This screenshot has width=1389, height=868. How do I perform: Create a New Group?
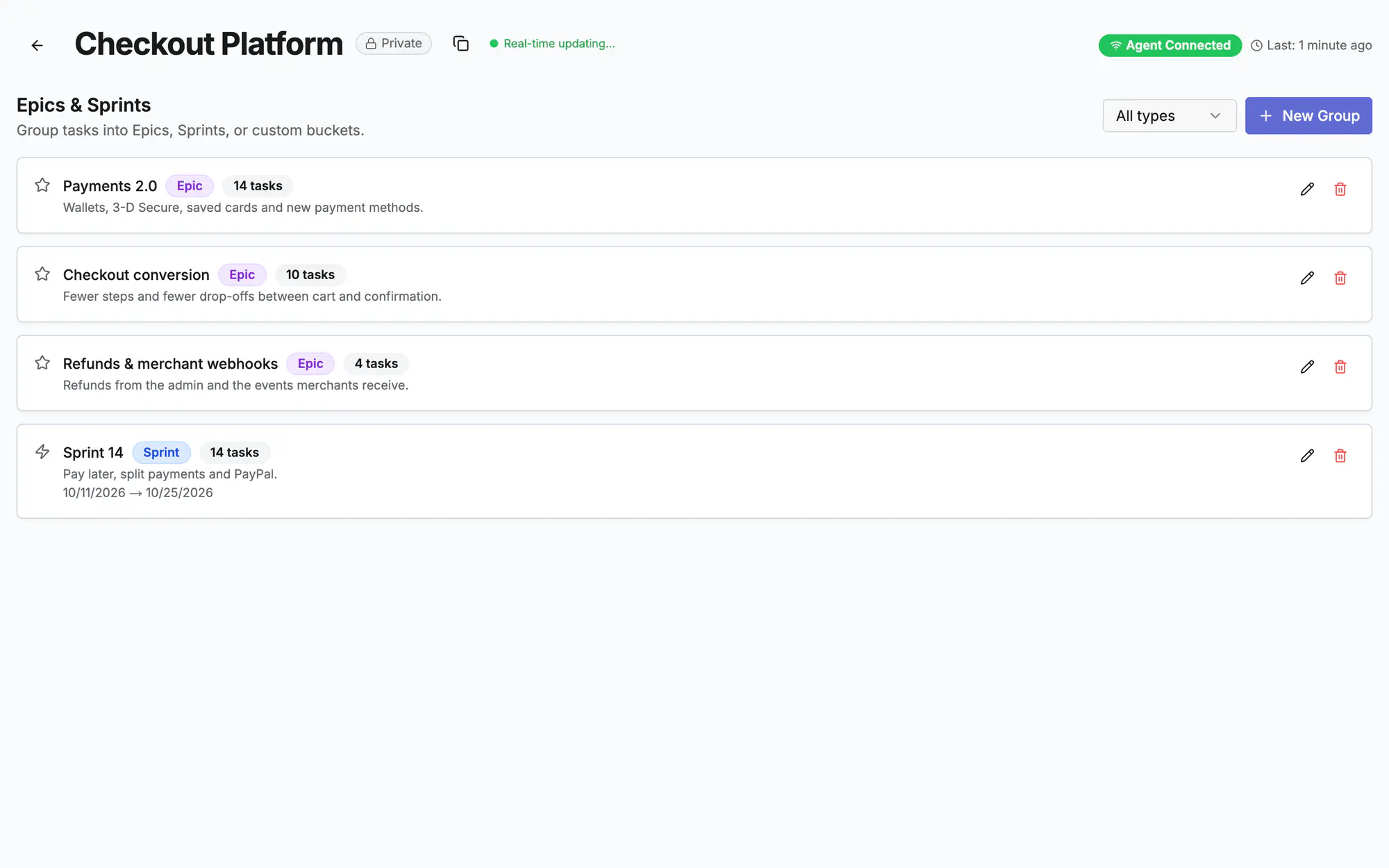point(1308,116)
